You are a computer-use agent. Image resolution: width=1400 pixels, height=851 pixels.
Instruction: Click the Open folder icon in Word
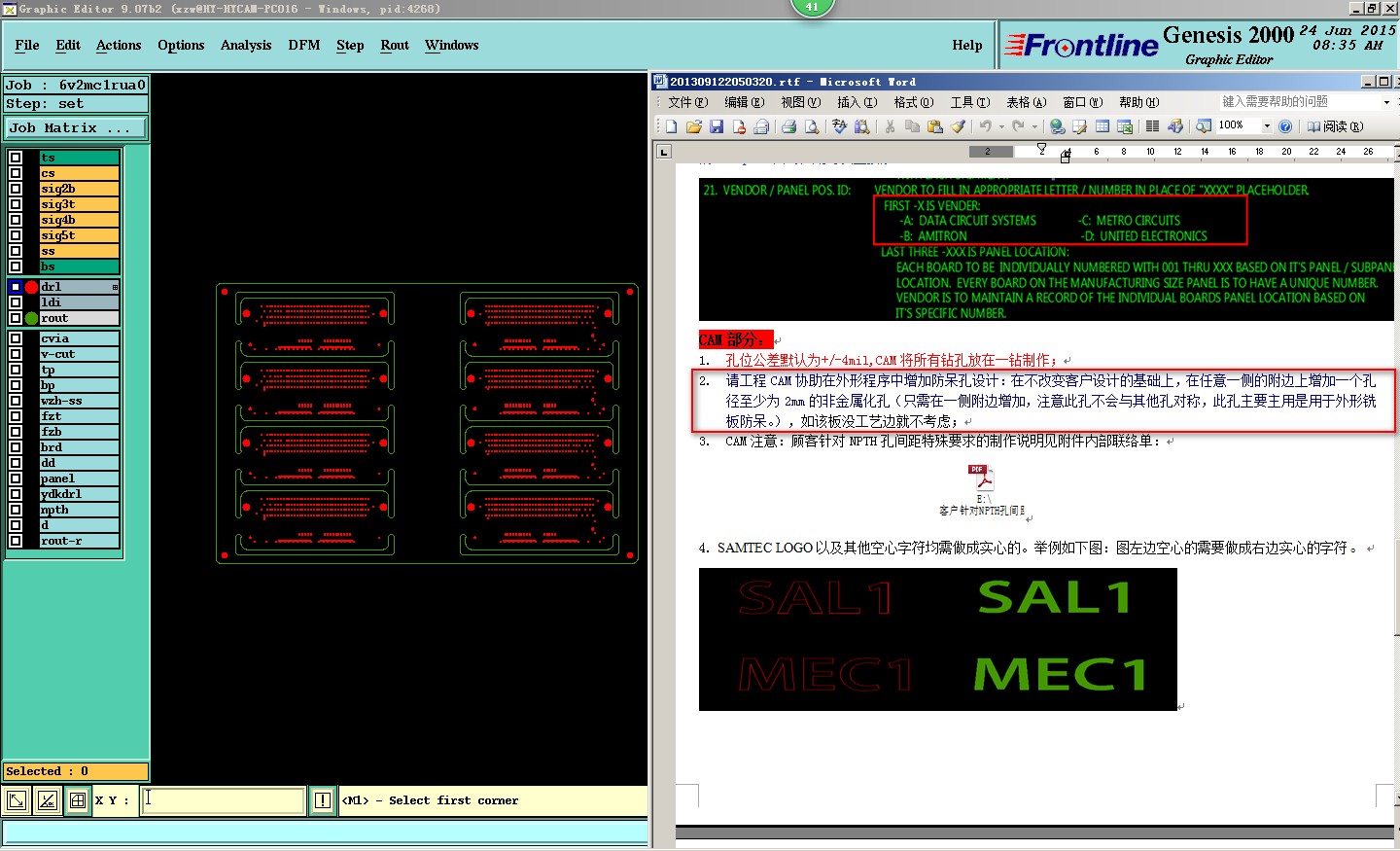click(x=694, y=126)
